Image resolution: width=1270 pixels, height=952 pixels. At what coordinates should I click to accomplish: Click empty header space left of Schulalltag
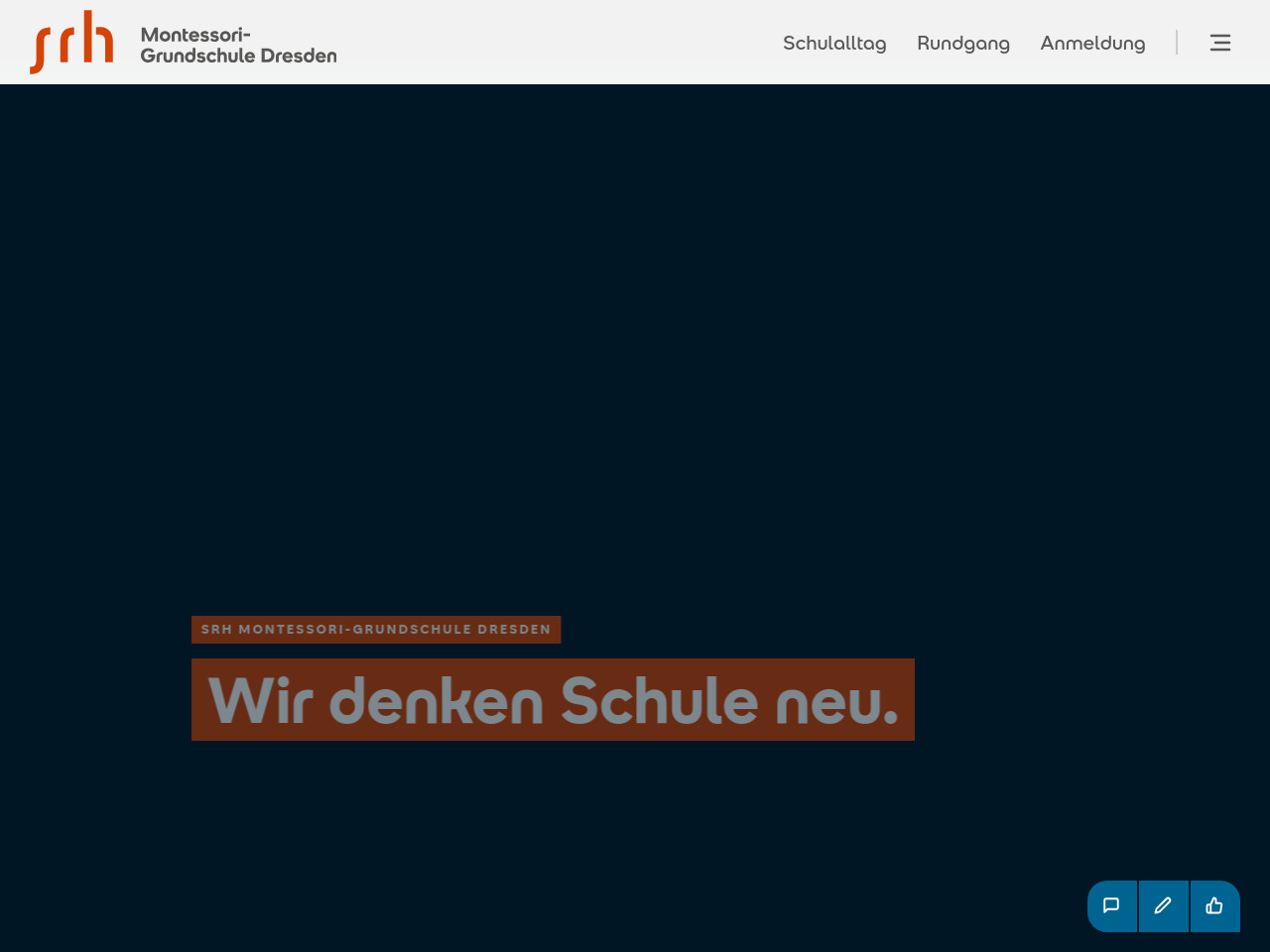point(556,43)
